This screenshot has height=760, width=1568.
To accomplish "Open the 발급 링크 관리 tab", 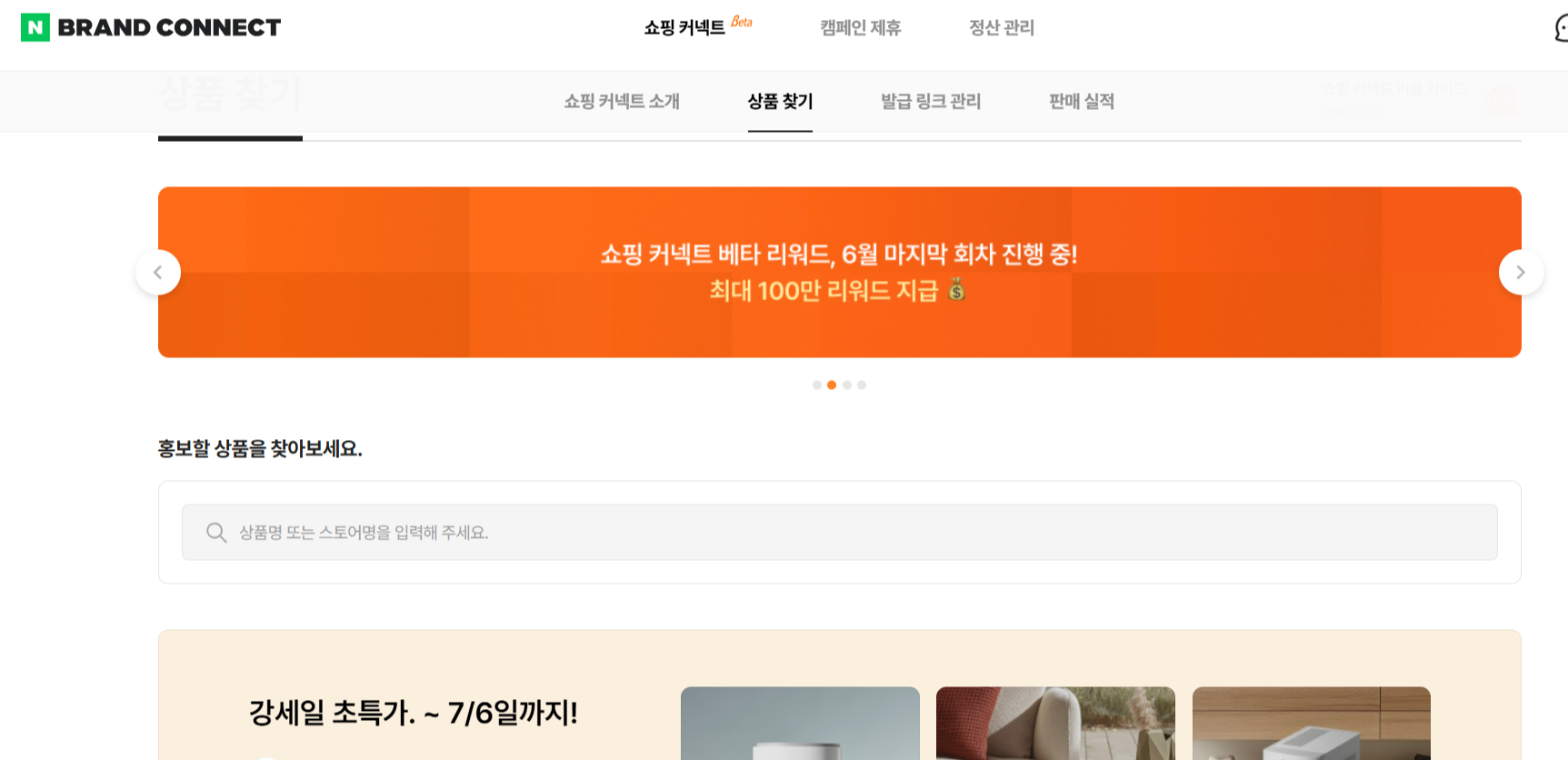I will tap(931, 101).
